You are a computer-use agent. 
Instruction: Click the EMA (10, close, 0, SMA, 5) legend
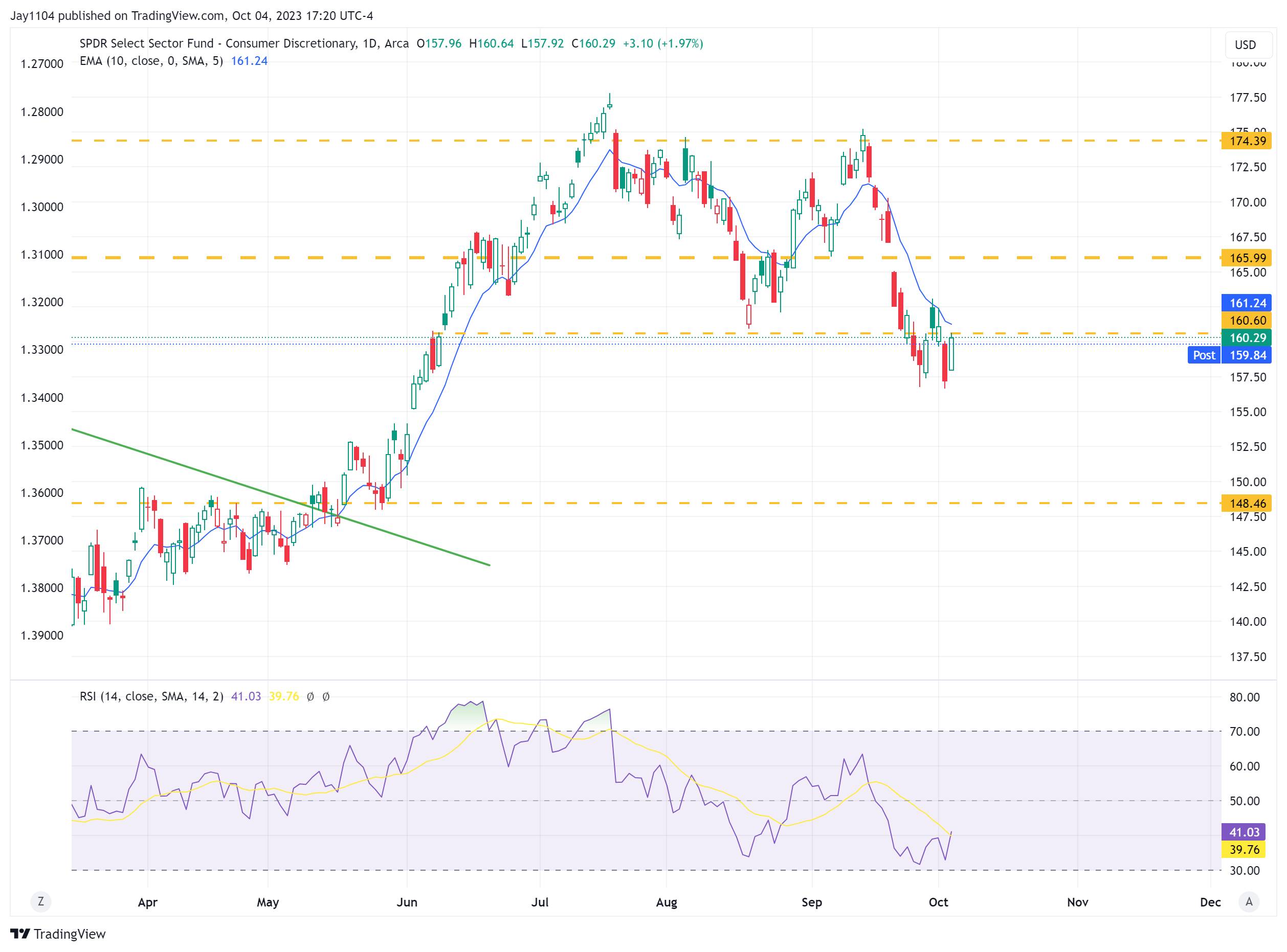point(151,60)
